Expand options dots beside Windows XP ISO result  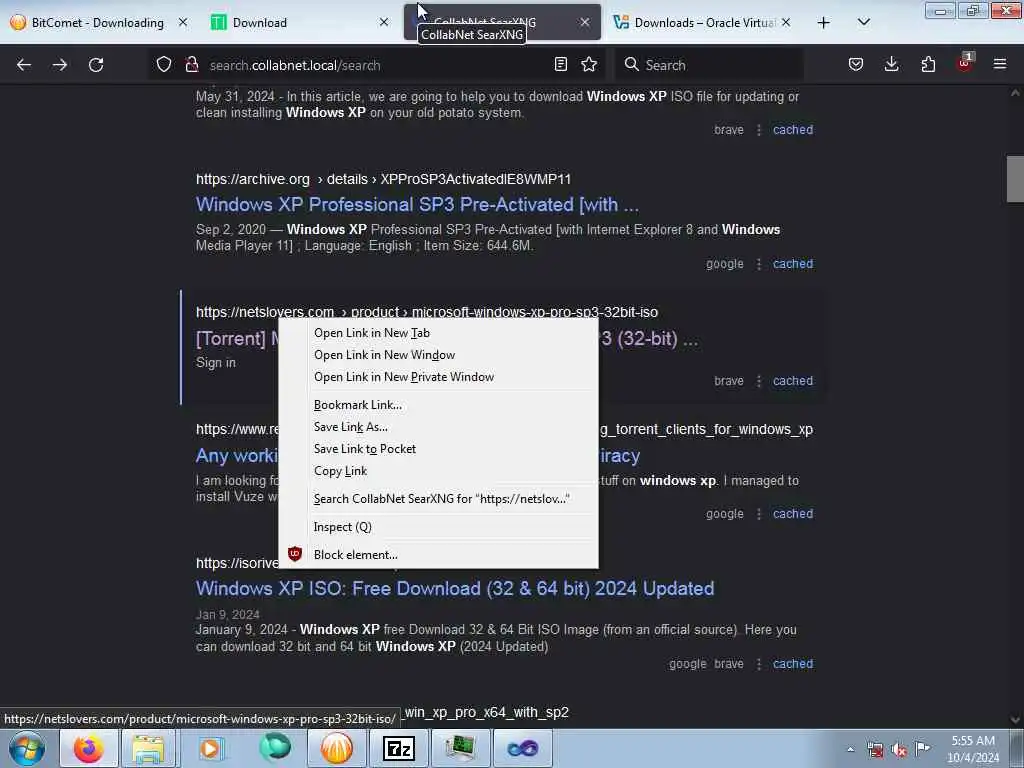click(758, 664)
